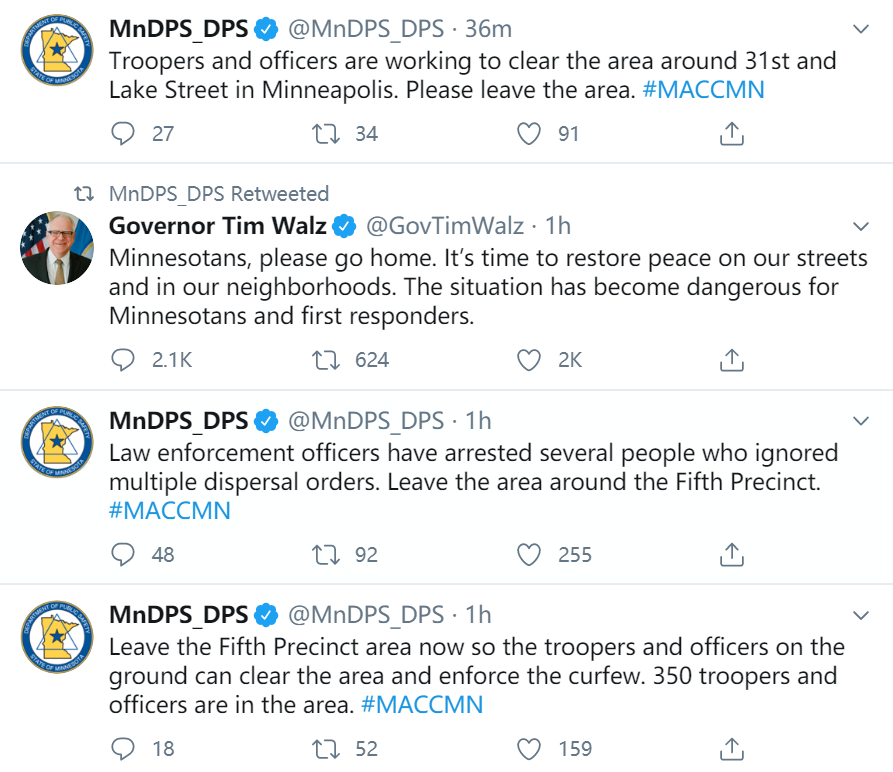Like Governor Tim Walz's tweet
The height and width of the screenshot is (772, 893).
[x=529, y=360]
